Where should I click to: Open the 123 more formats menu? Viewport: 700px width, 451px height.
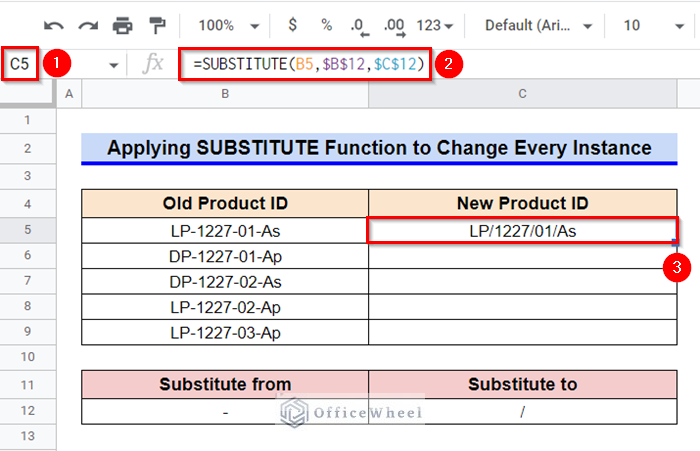(x=434, y=26)
